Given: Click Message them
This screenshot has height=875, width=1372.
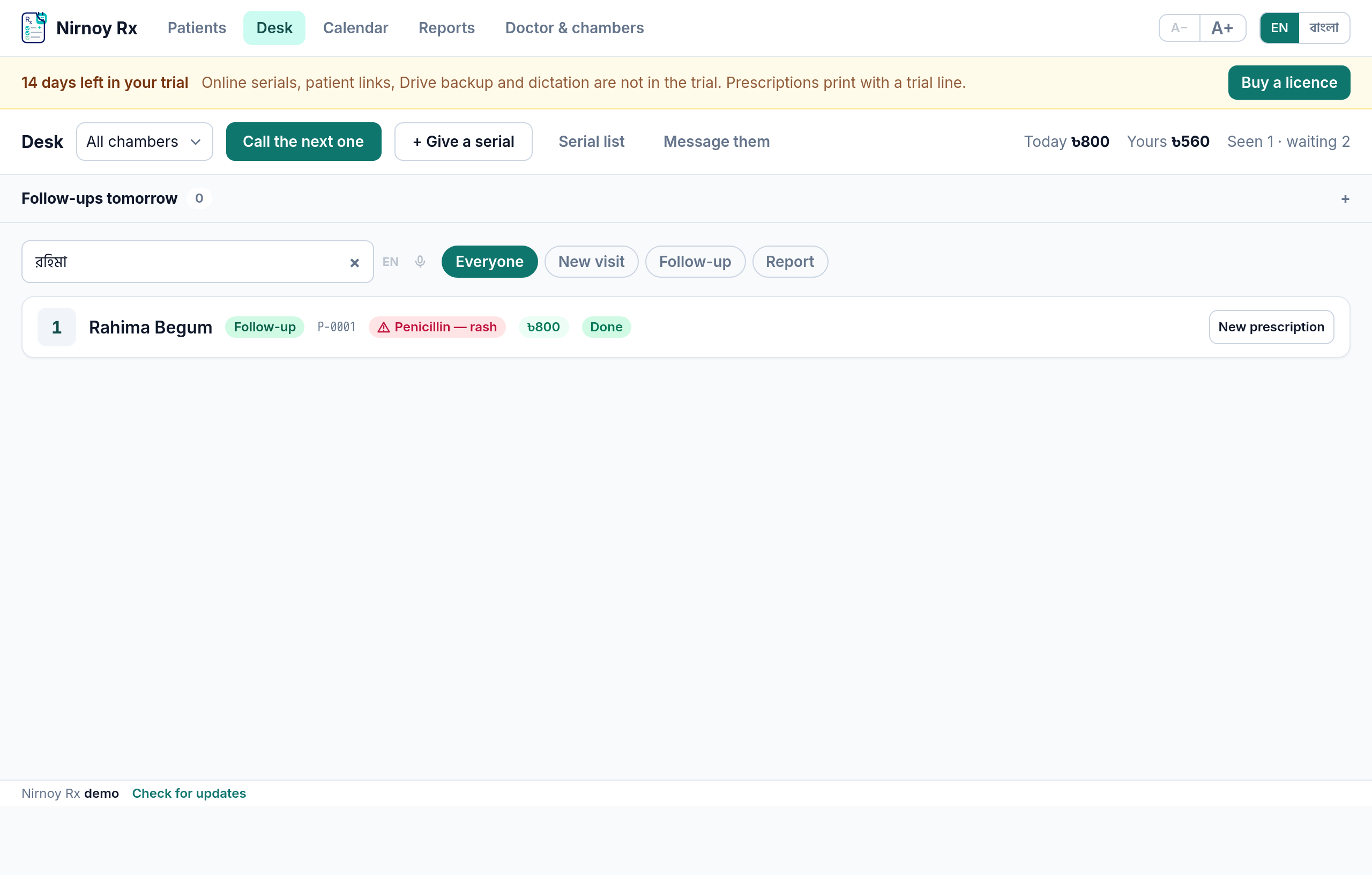Looking at the screenshot, I should [716, 142].
